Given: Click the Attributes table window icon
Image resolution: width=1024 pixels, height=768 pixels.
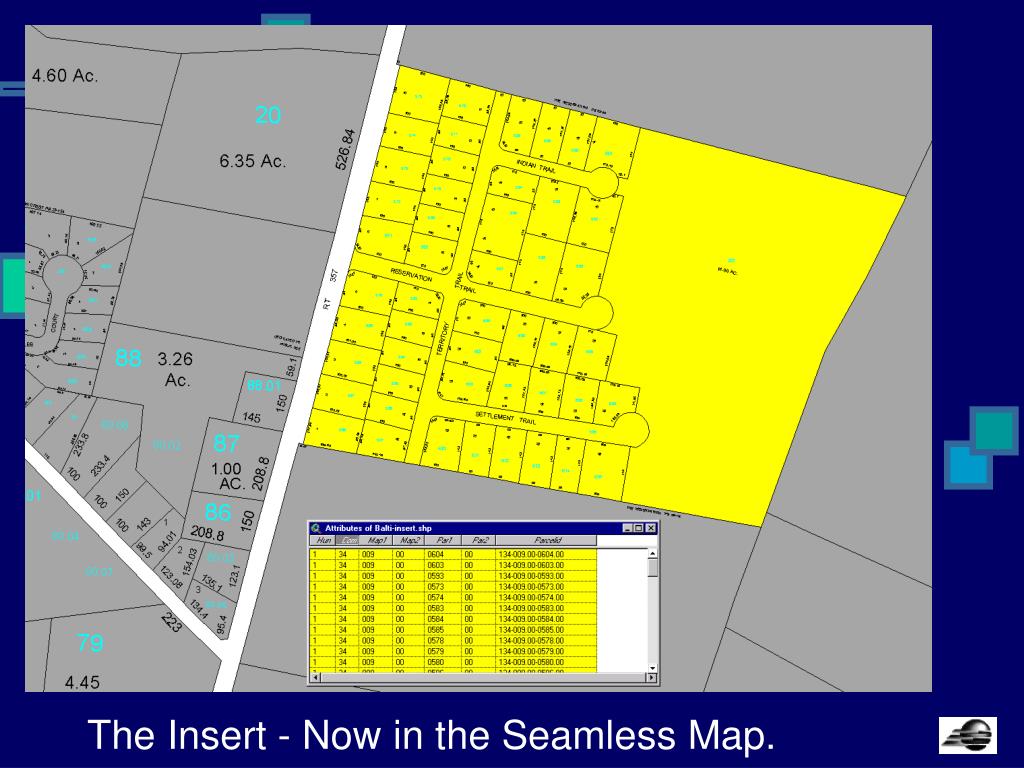Looking at the screenshot, I should coord(316,528).
